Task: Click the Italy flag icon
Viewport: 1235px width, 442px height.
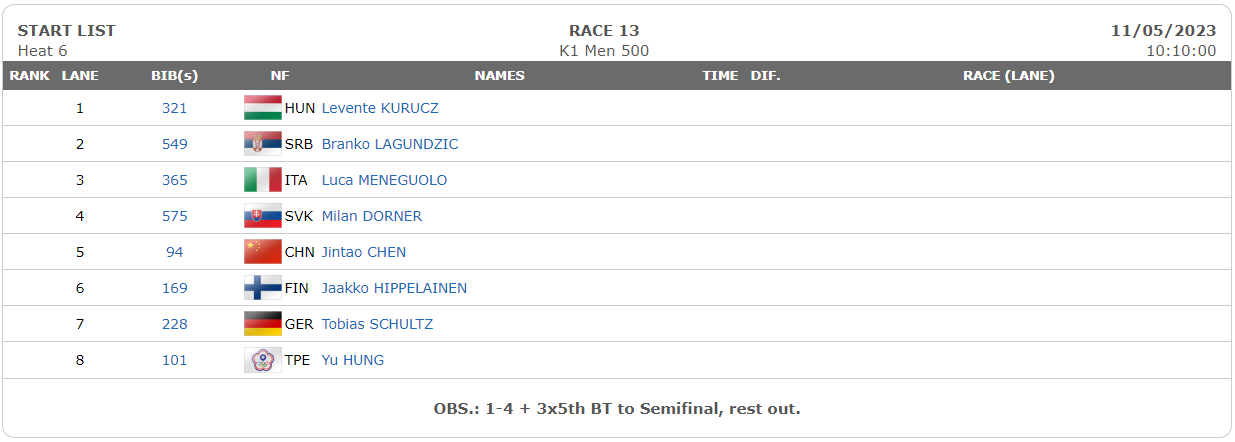Action: tap(263, 180)
